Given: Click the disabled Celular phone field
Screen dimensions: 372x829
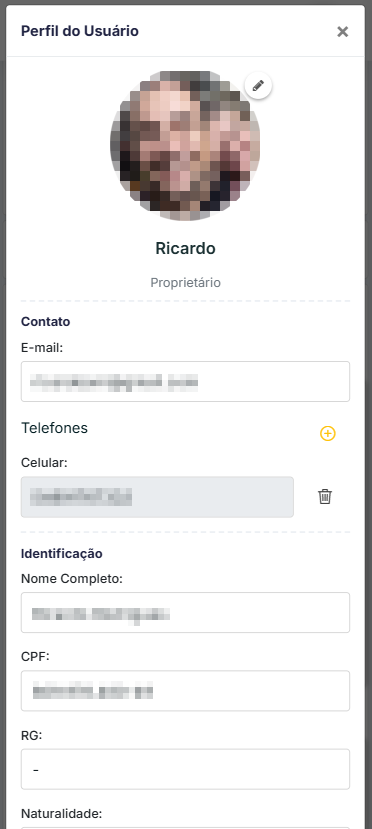Looking at the screenshot, I should [157, 497].
